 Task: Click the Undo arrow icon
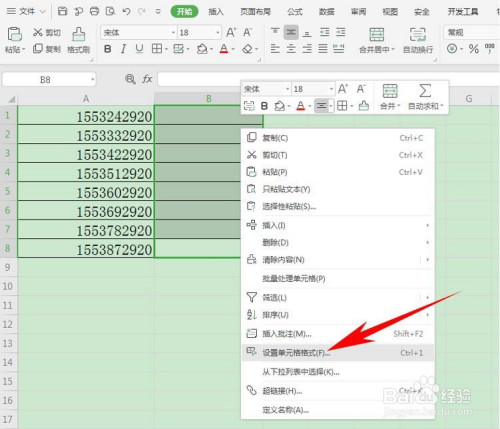(126, 11)
